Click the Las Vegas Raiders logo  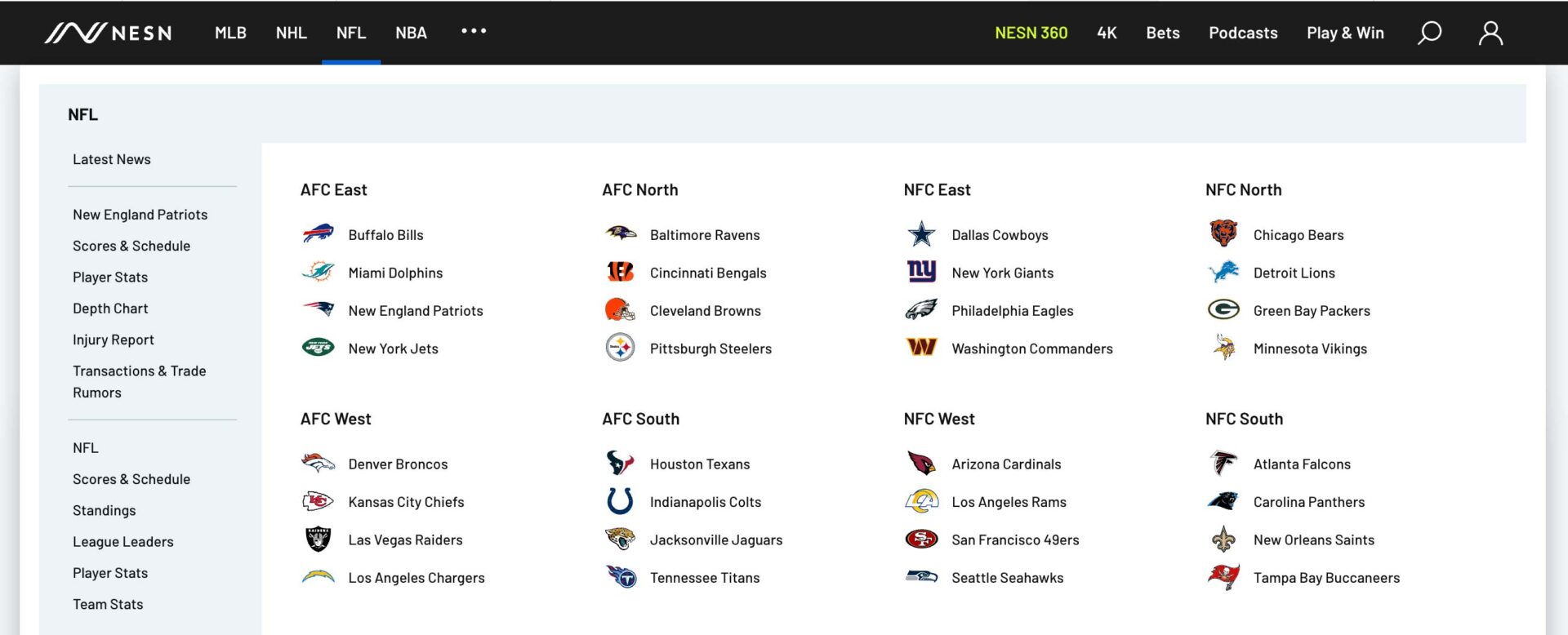(x=318, y=540)
